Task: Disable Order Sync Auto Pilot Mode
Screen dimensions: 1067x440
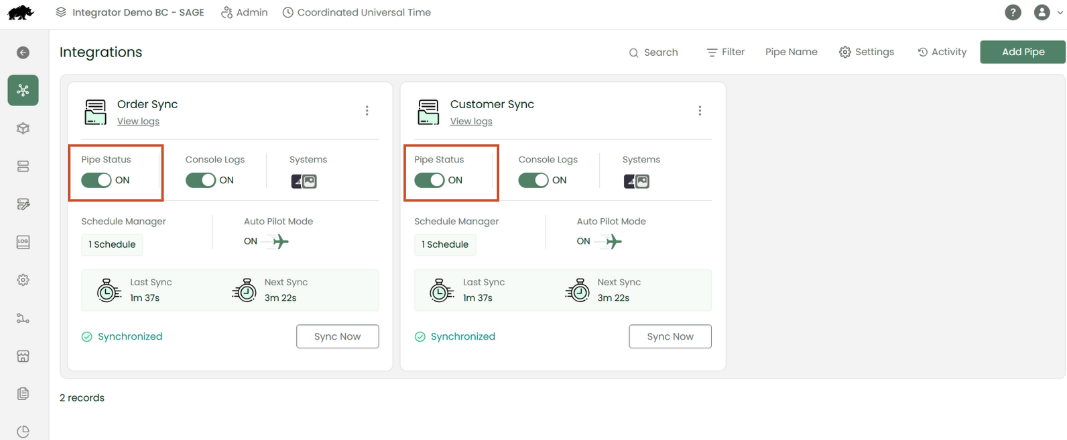Action: [267, 241]
